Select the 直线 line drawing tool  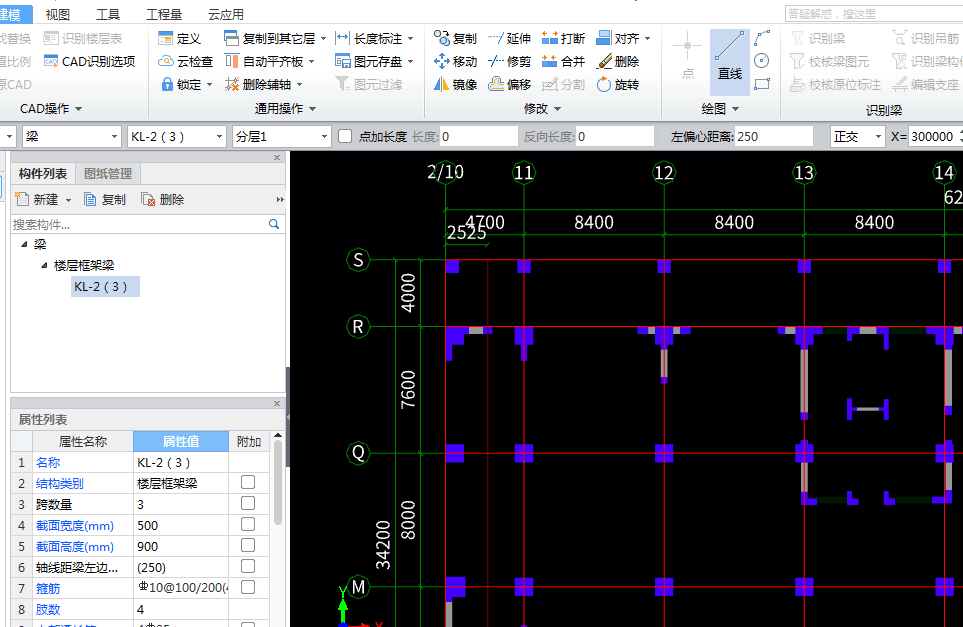[x=730, y=62]
